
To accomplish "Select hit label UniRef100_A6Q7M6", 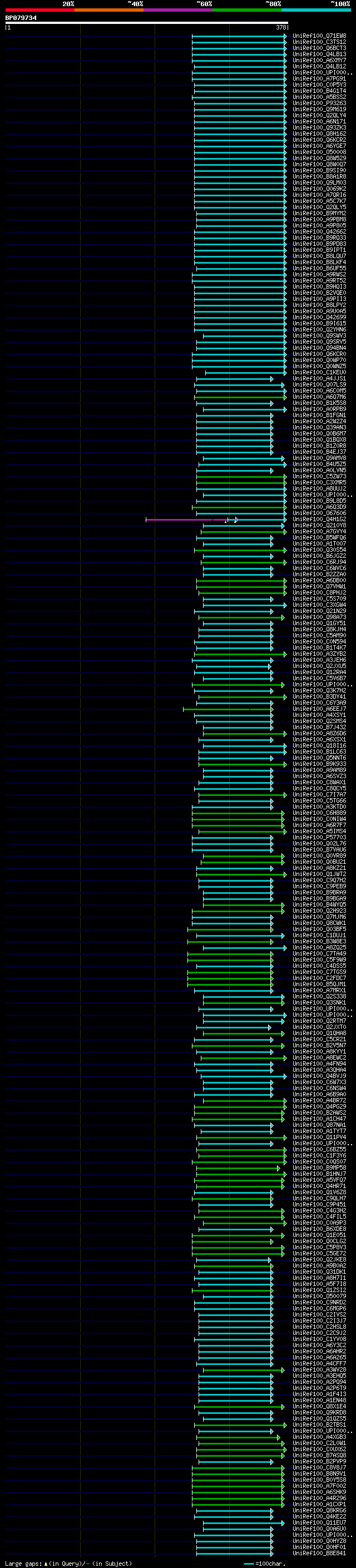I will click(x=319, y=397).
